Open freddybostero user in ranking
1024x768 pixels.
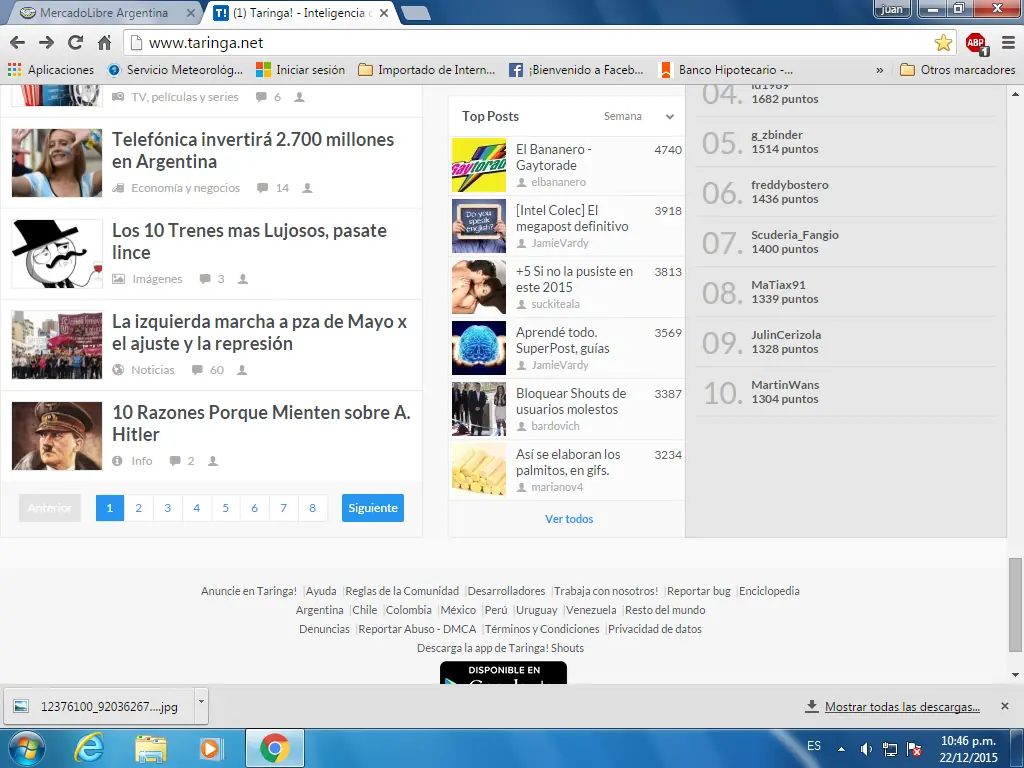click(790, 185)
